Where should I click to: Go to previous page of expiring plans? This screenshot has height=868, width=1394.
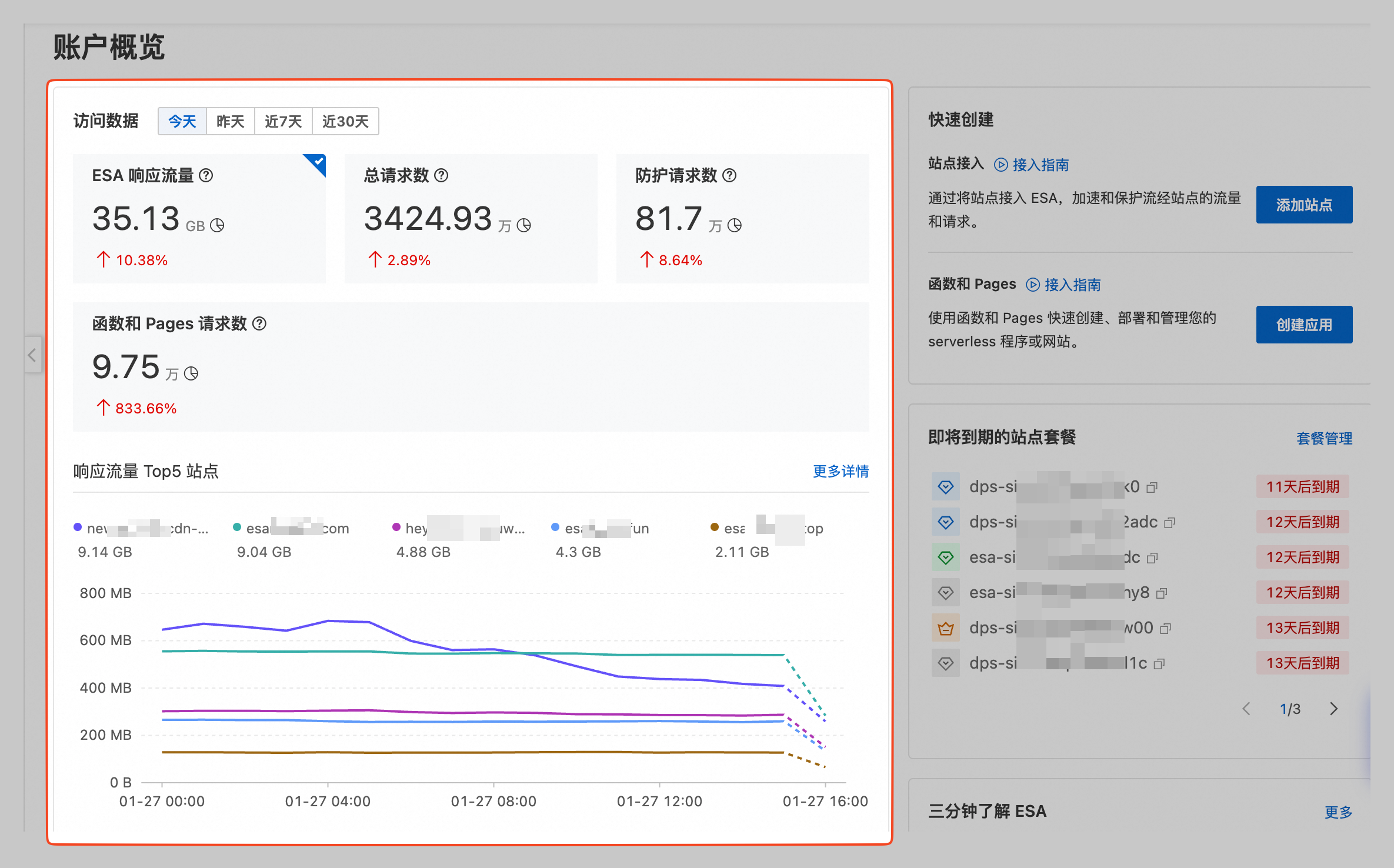(x=1246, y=709)
